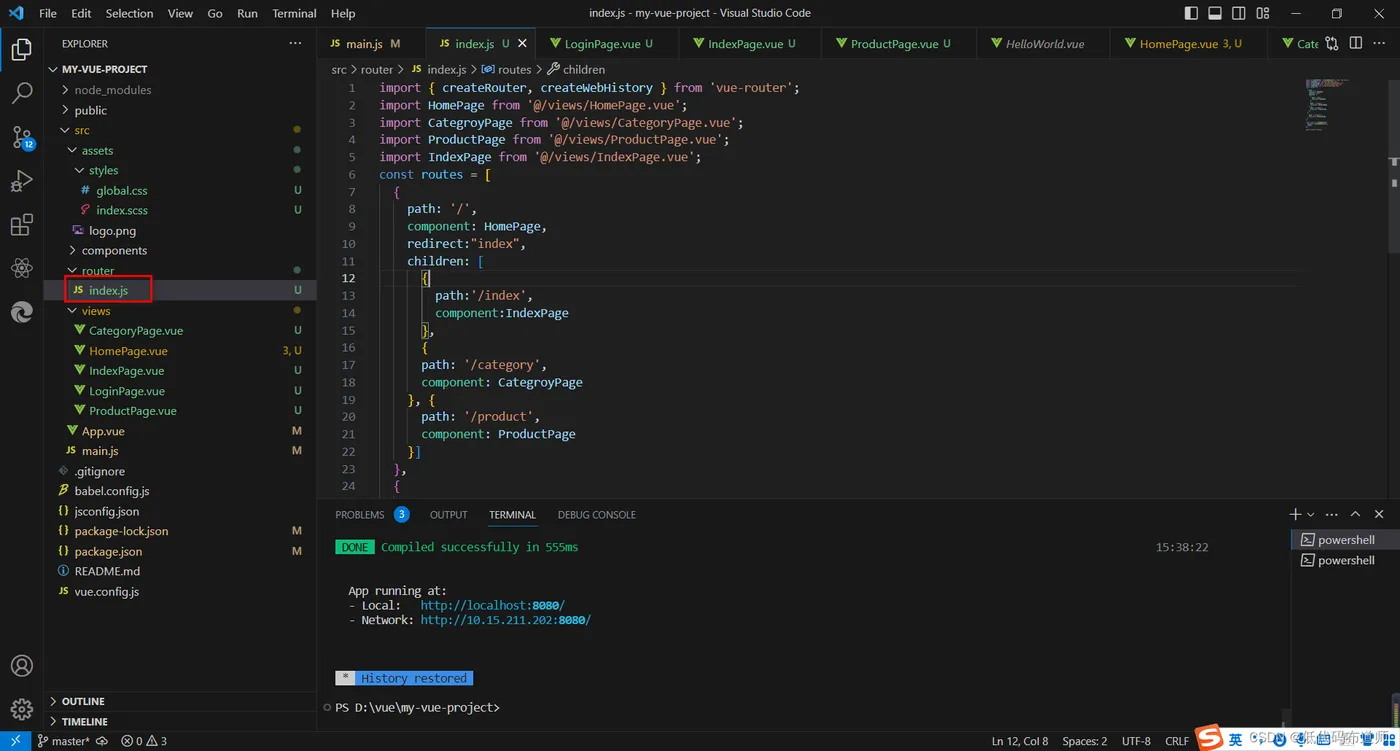The height and width of the screenshot is (751, 1400).
Task: Open the Explorer view in the activity bar
Action: 21,48
